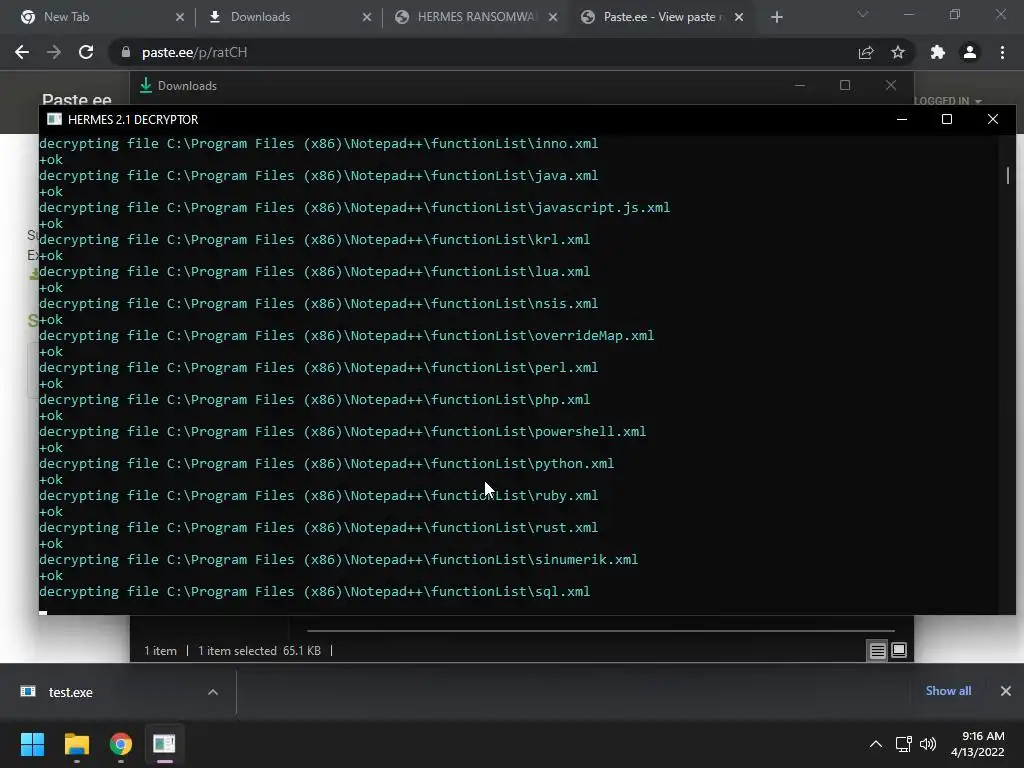Click the browser forward arrow
The height and width of the screenshot is (768, 1024).
pos(54,52)
